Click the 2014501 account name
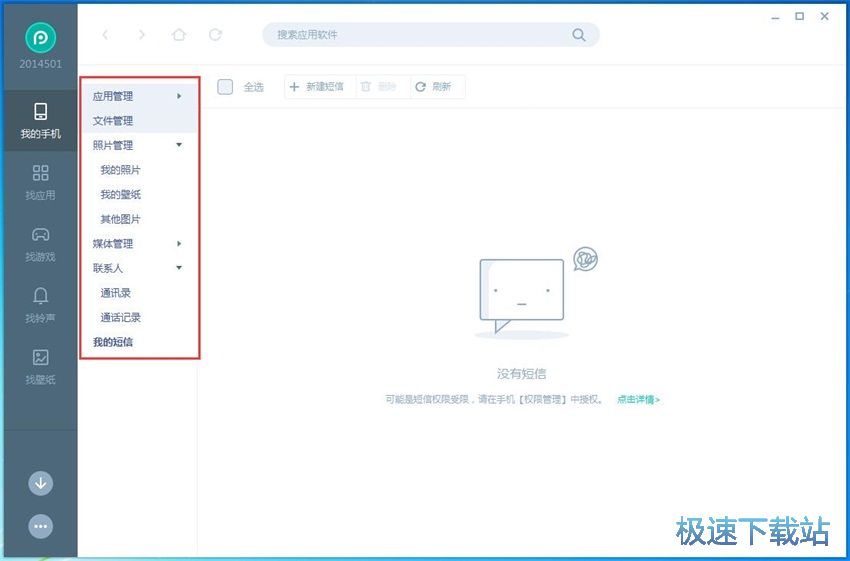The width and height of the screenshot is (850, 561). pyautogui.click(x=41, y=64)
